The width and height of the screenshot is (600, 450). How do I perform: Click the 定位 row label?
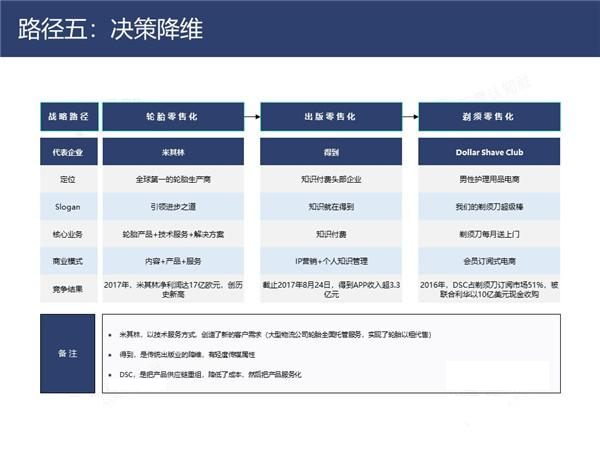tap(67, 179)
